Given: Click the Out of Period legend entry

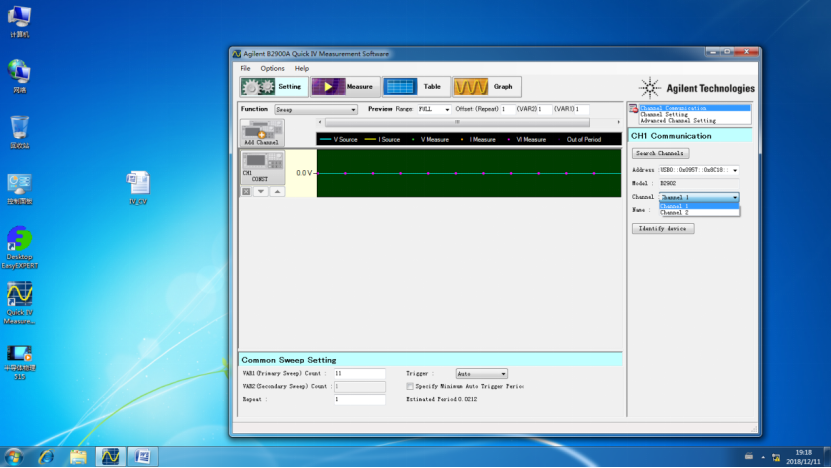Looking at the screenshot, I should pos(580,139).
